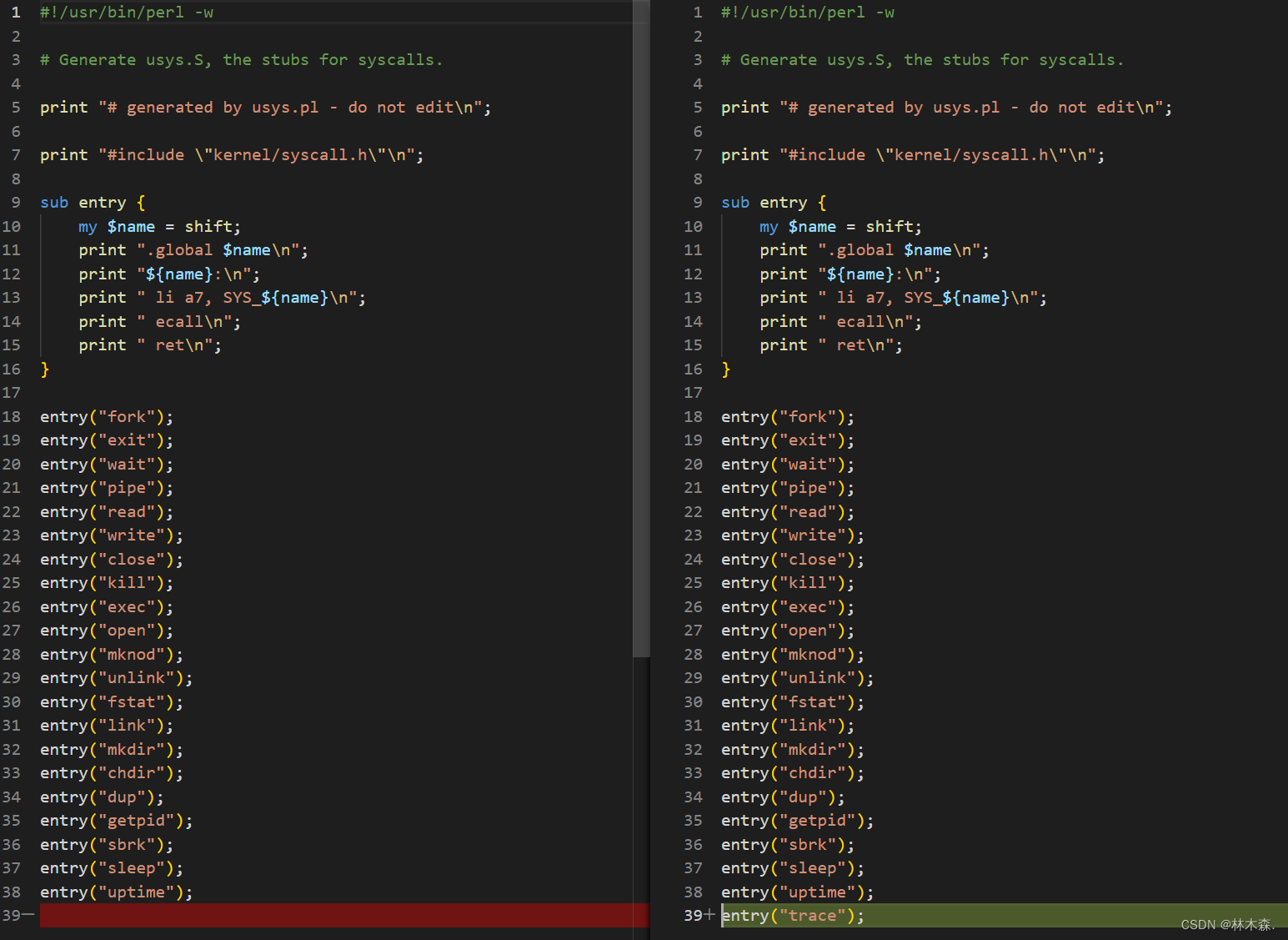
Task: Click 'my $name = shift;' in left pane
Action: tap(160, 227)
